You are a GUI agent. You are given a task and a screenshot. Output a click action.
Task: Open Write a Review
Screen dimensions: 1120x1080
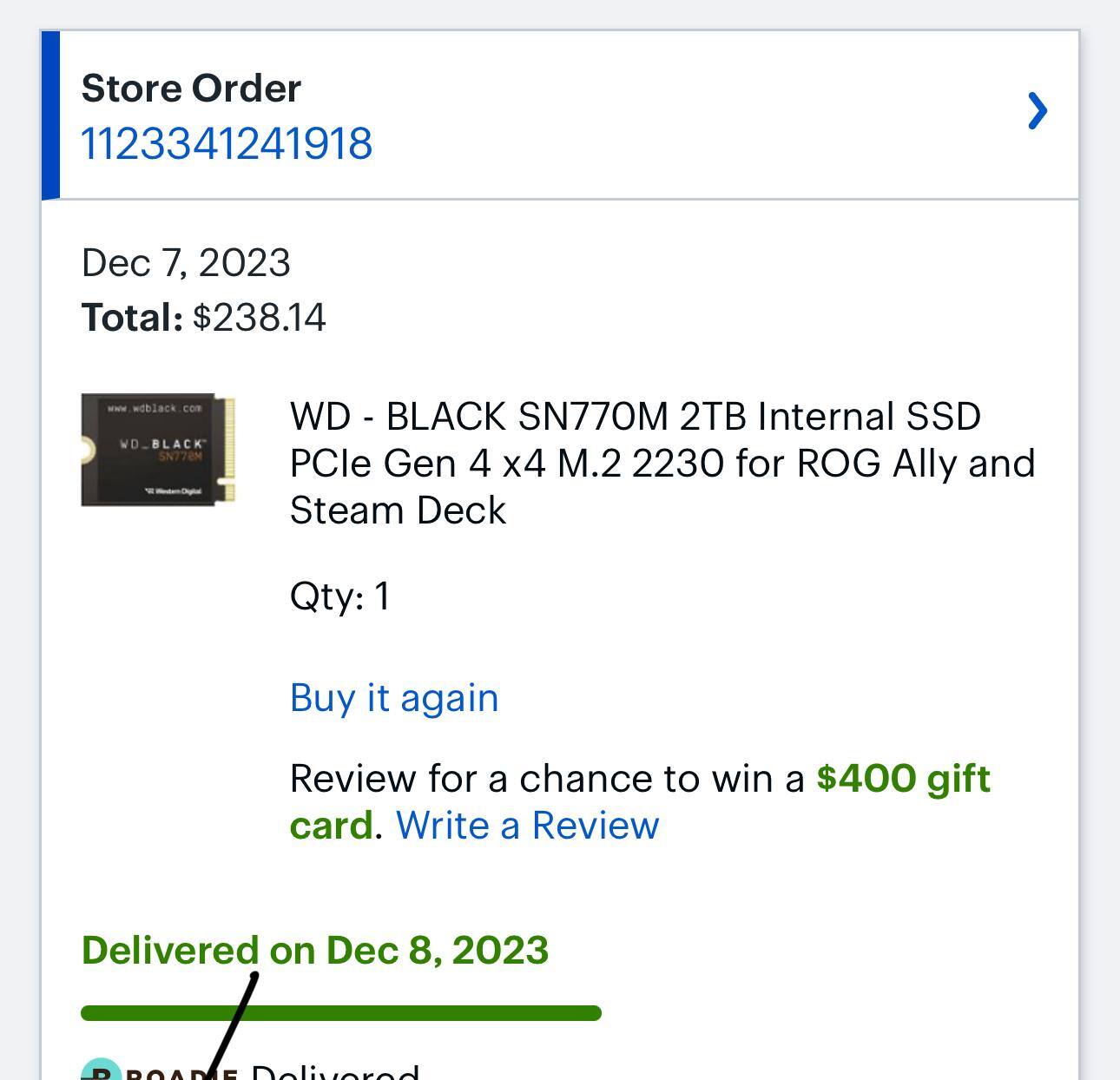point(526,826)
